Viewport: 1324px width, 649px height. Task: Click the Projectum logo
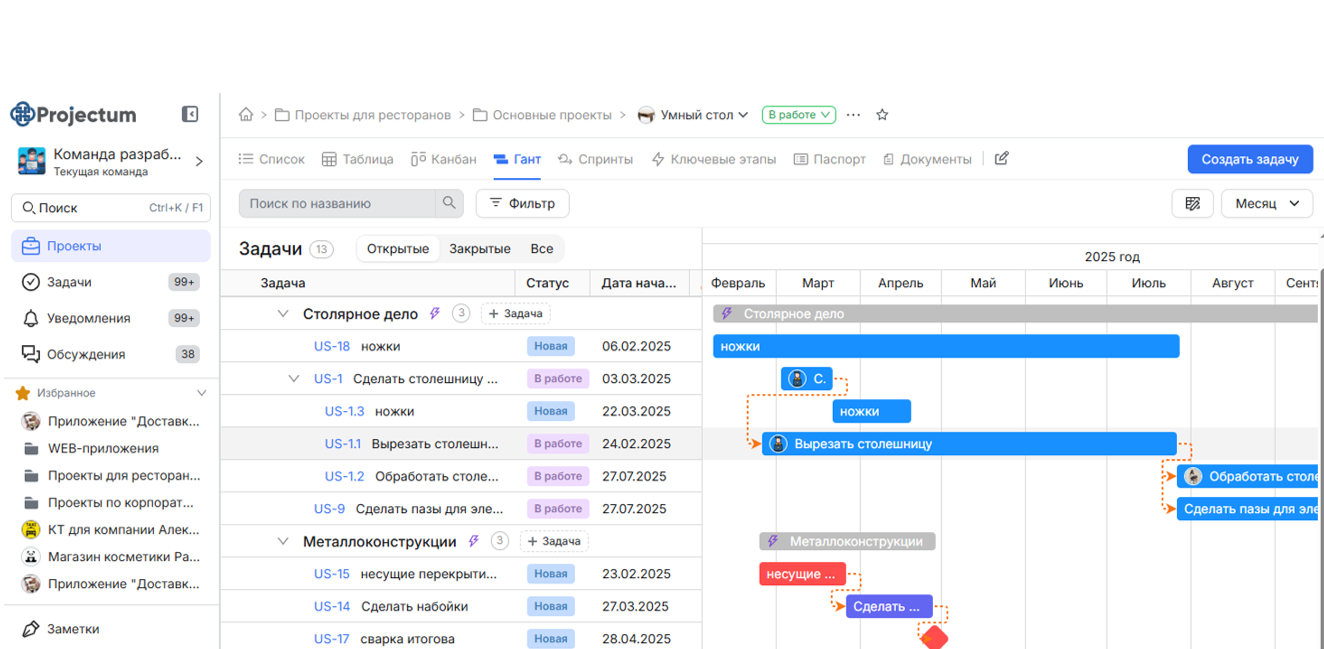(x=73, y=114)
